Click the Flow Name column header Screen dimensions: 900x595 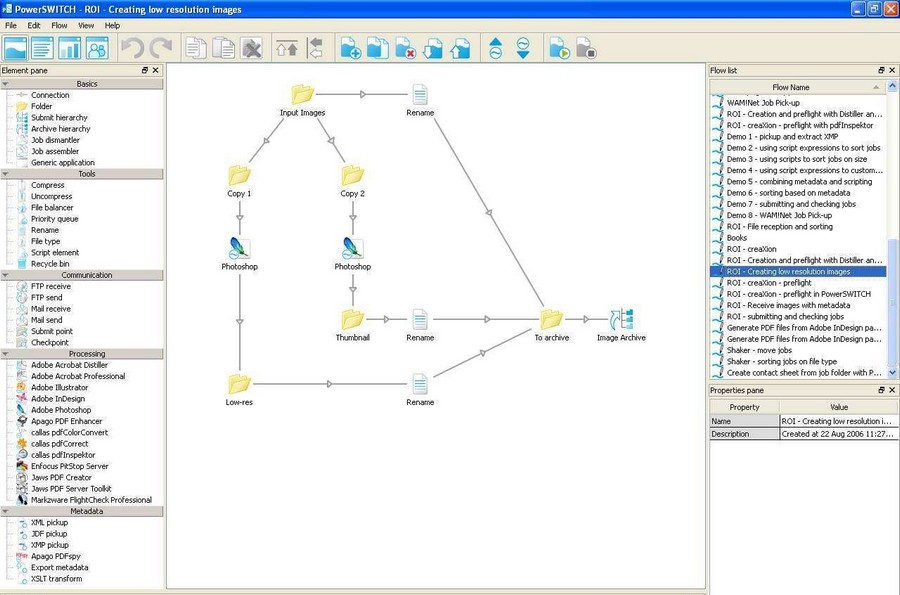click(790, 87)
